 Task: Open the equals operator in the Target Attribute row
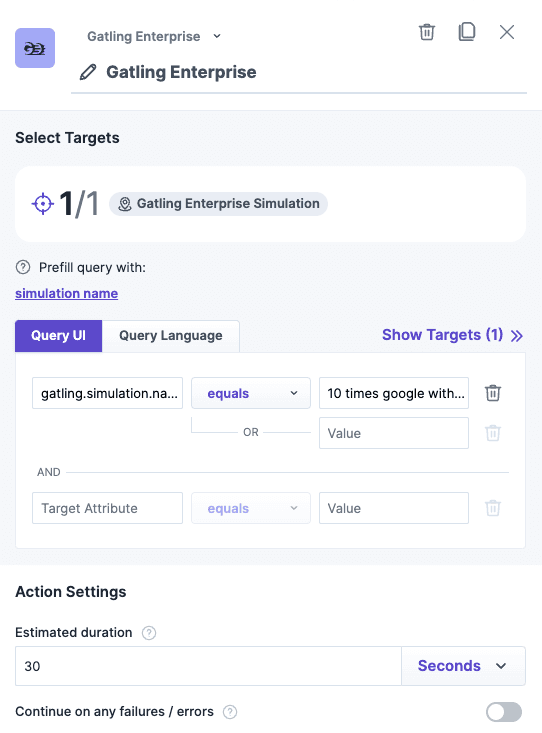[251, 508]
